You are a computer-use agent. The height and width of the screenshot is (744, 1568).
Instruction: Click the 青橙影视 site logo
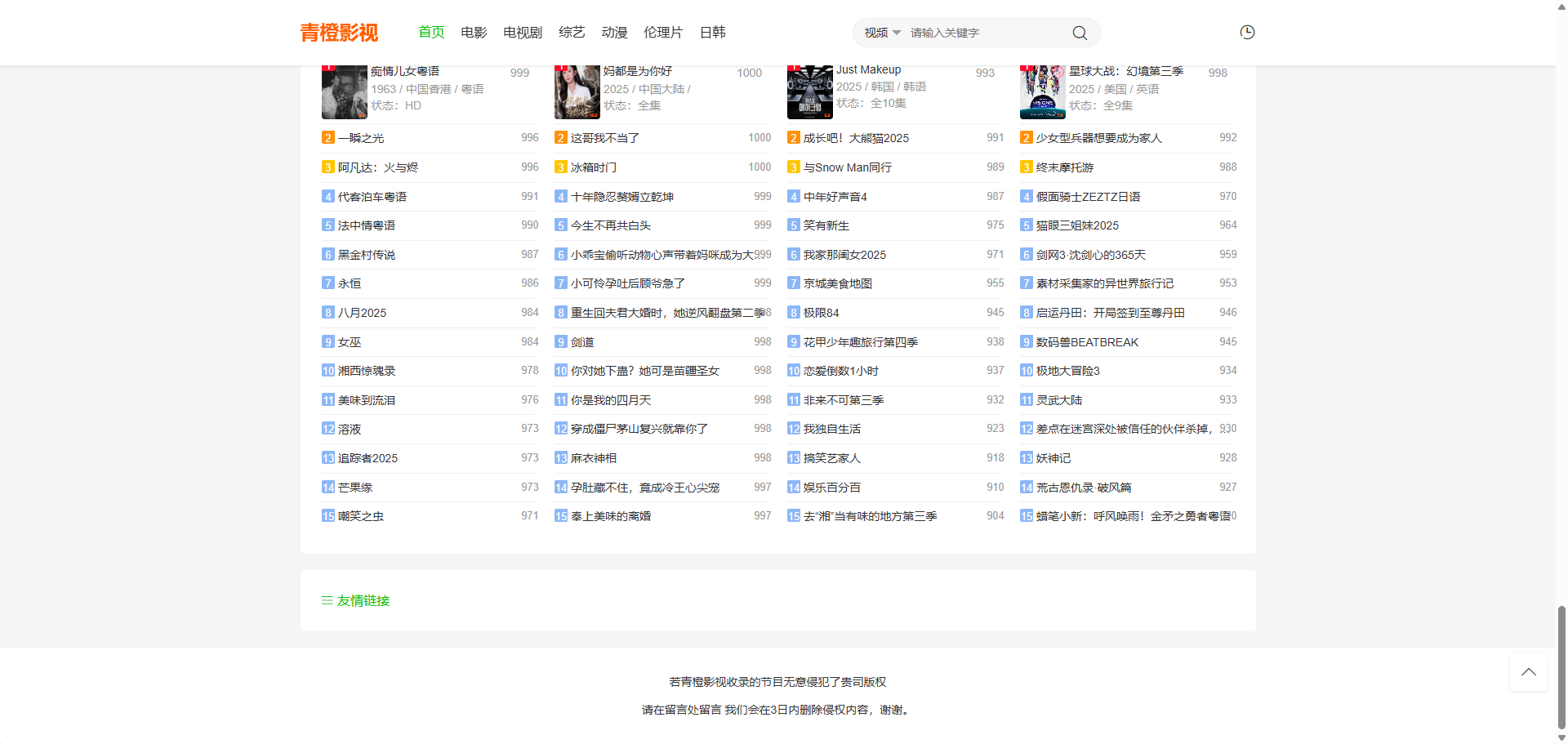coord(340,33)
